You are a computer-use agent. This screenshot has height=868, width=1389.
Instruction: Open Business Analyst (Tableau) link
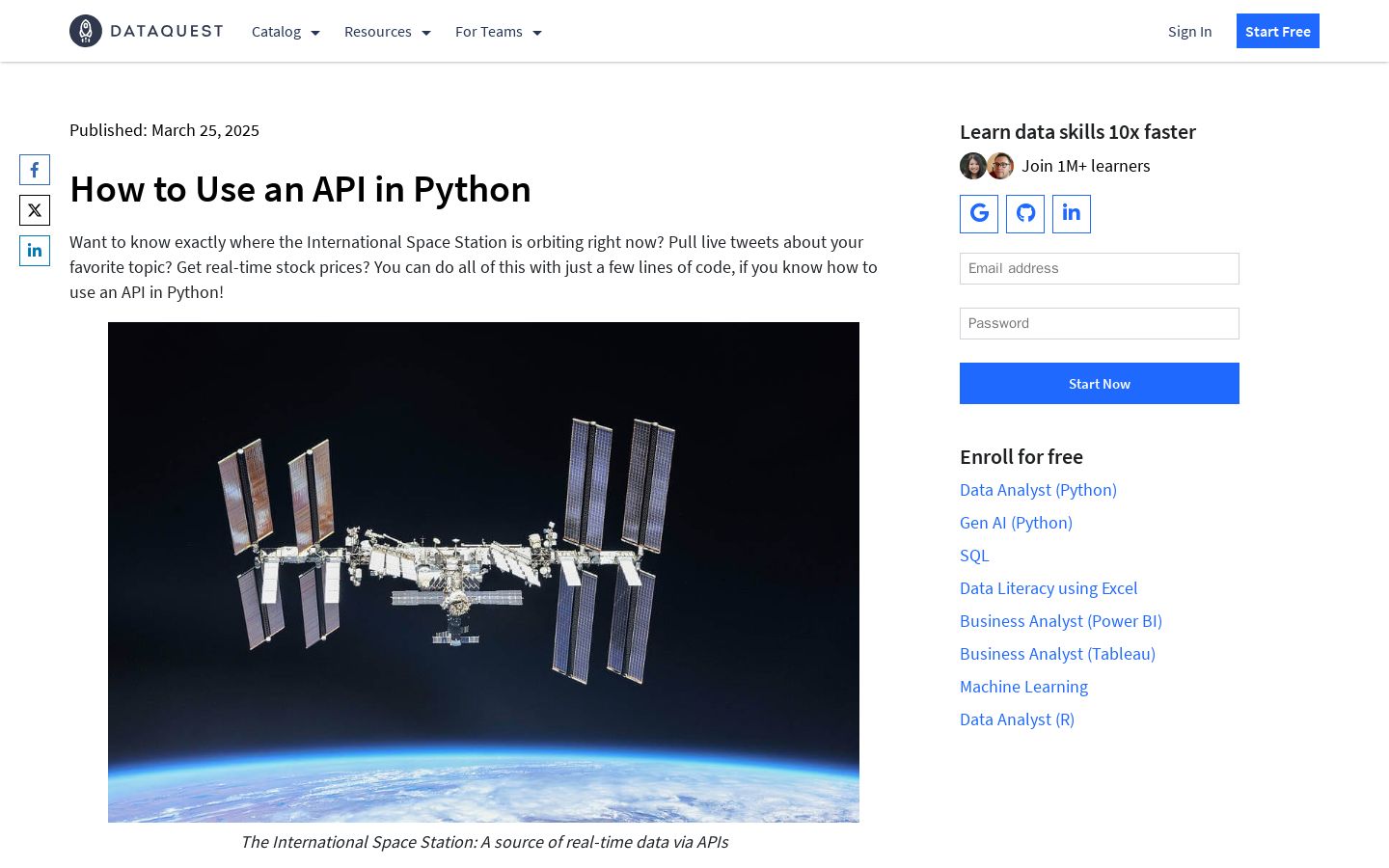1057,654
